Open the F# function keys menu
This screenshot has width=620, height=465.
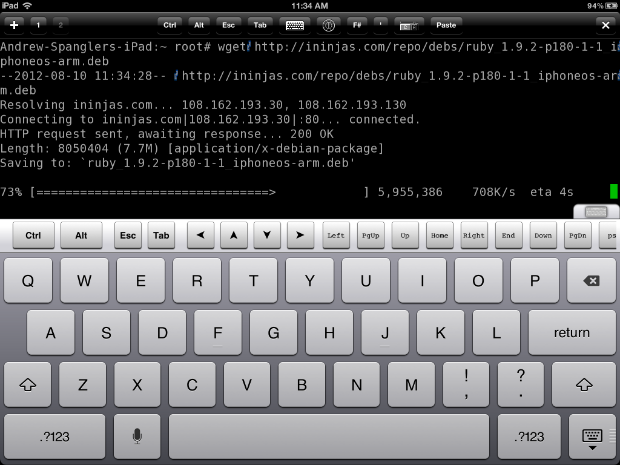point(357,23)
